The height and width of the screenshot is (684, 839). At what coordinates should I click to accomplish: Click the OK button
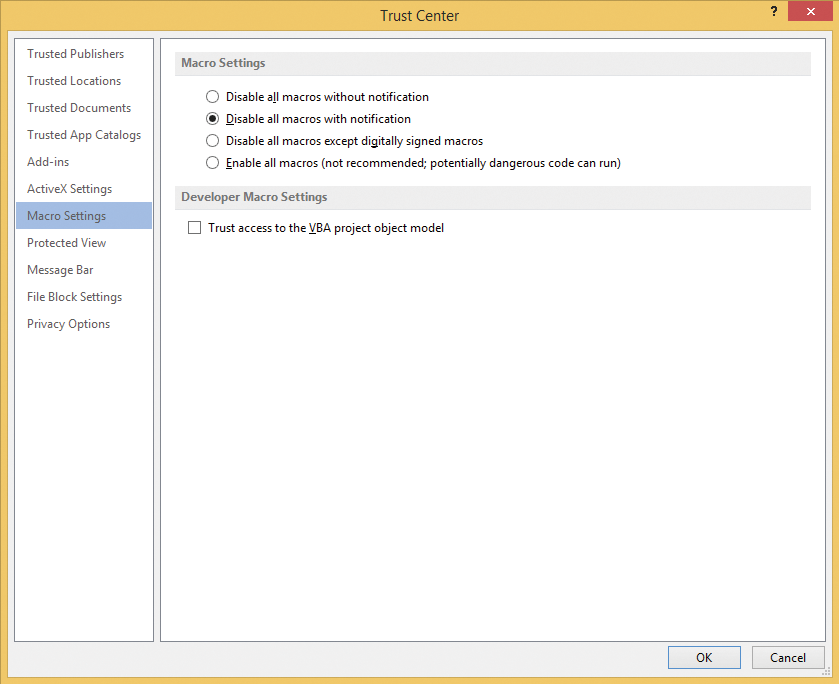(x=704, y=657)
